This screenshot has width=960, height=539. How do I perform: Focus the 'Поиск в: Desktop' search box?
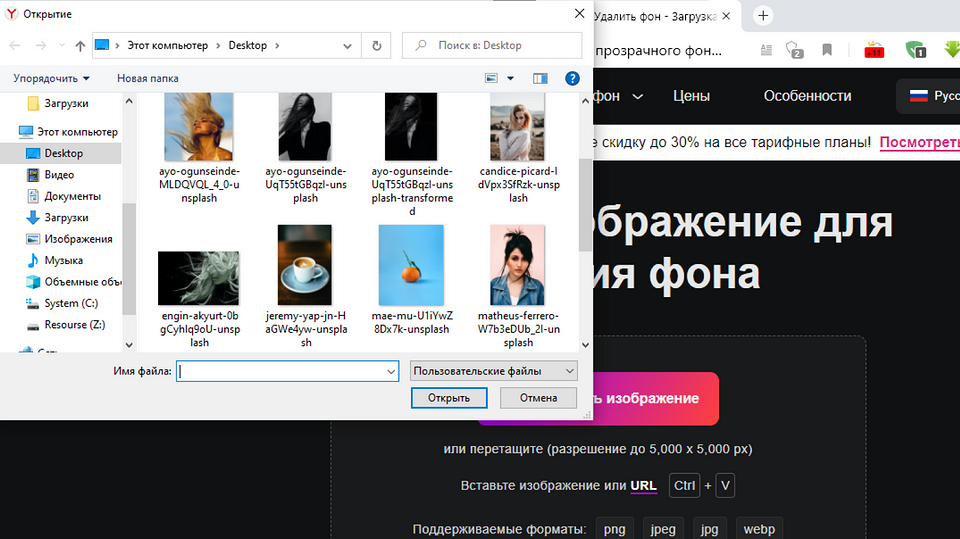(x=492, y=45)
